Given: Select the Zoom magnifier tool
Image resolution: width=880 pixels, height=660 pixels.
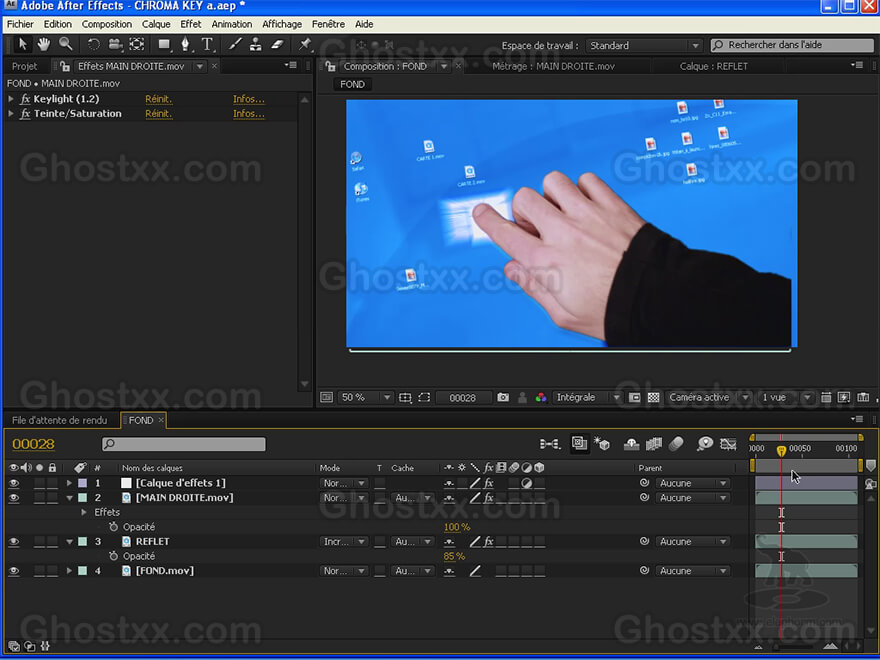Looking at the screenshot, I should pyautogui.click(x=66, y=44).
